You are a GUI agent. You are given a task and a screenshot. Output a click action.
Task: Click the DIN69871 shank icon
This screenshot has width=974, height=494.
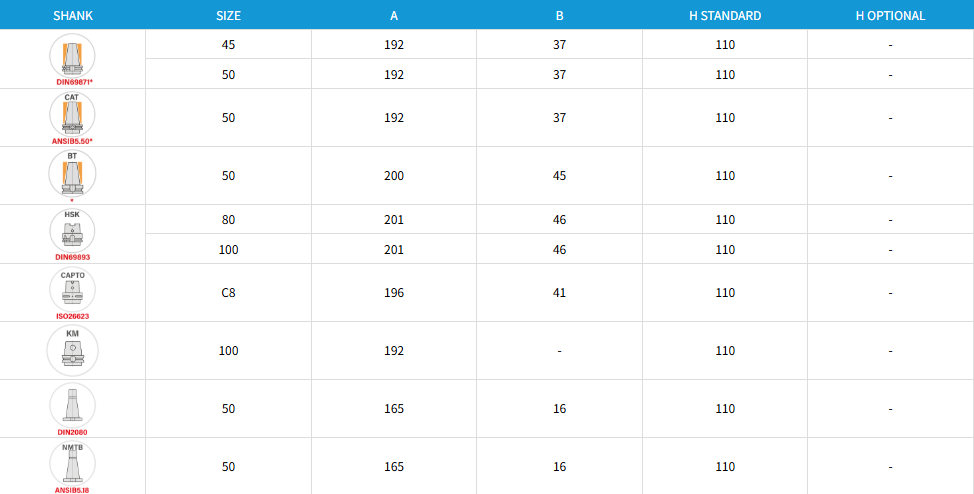point(73,56)
